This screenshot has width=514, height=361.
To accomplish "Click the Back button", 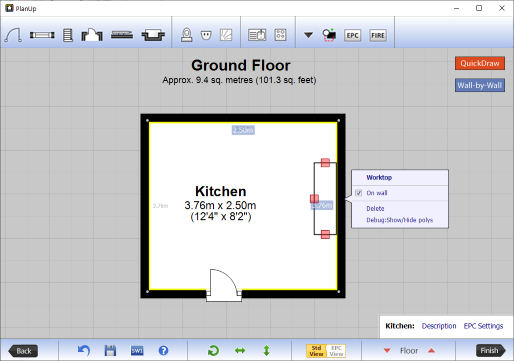I will (x=23, y=351).
